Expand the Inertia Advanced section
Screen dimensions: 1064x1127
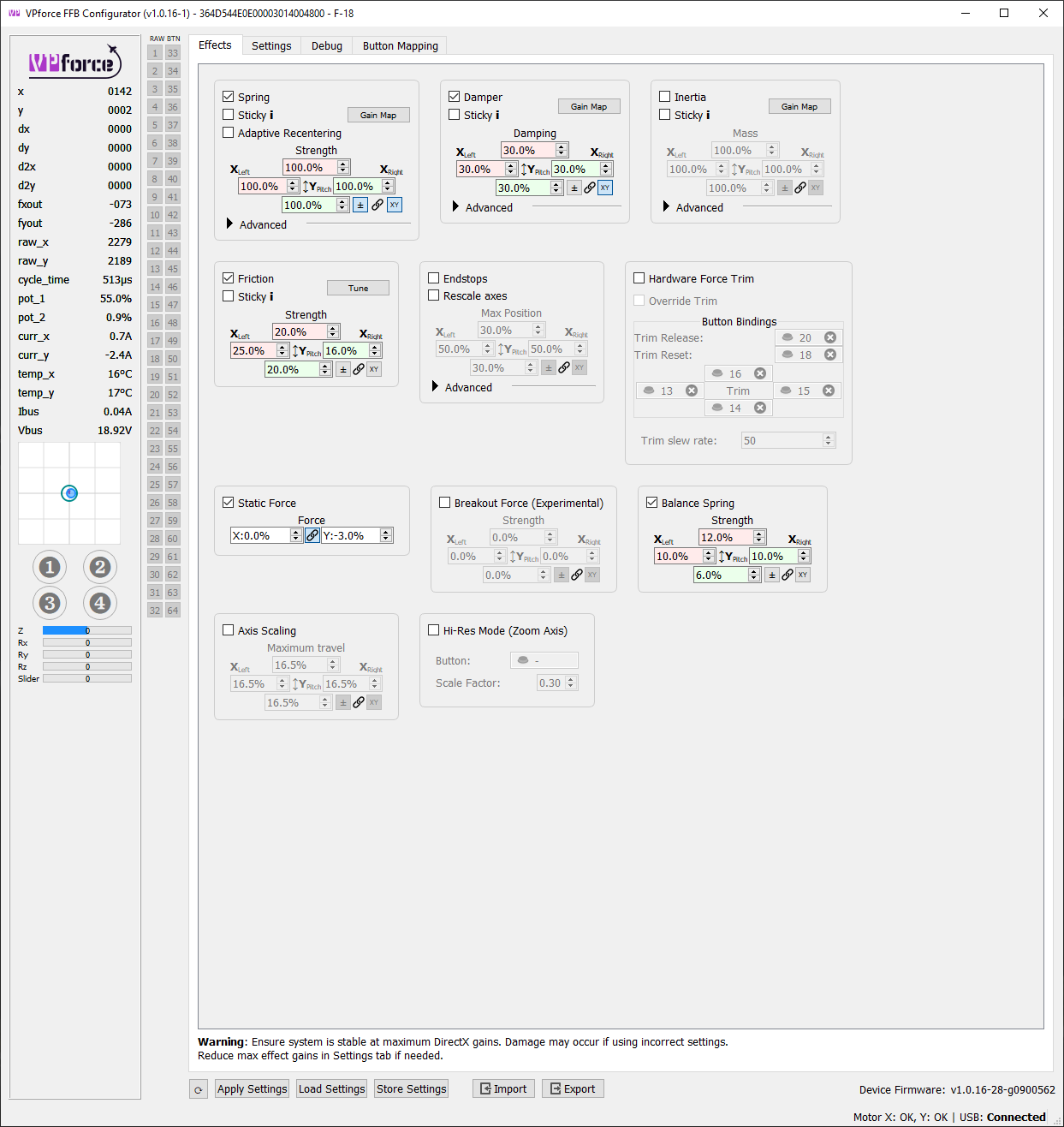(x=666, y=206)
